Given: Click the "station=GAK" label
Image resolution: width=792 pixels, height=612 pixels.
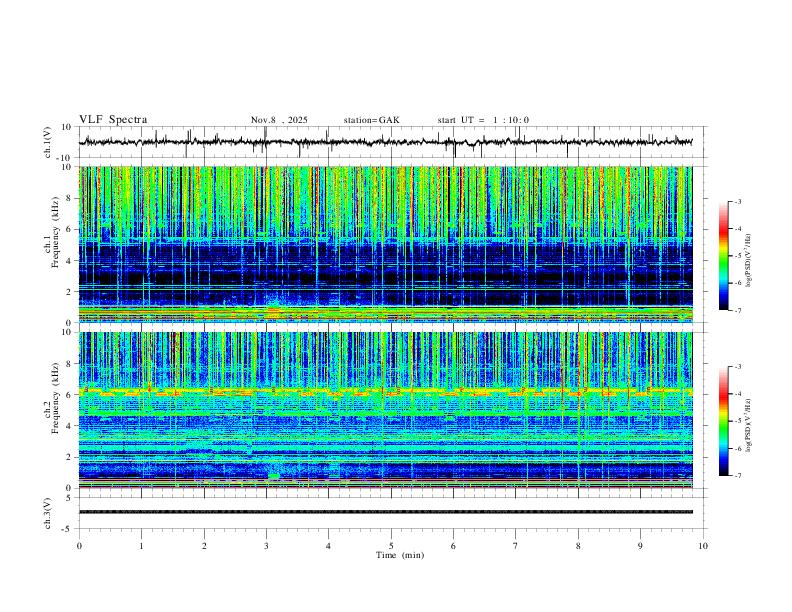Looking at the screenshot, I should point(371,120).
